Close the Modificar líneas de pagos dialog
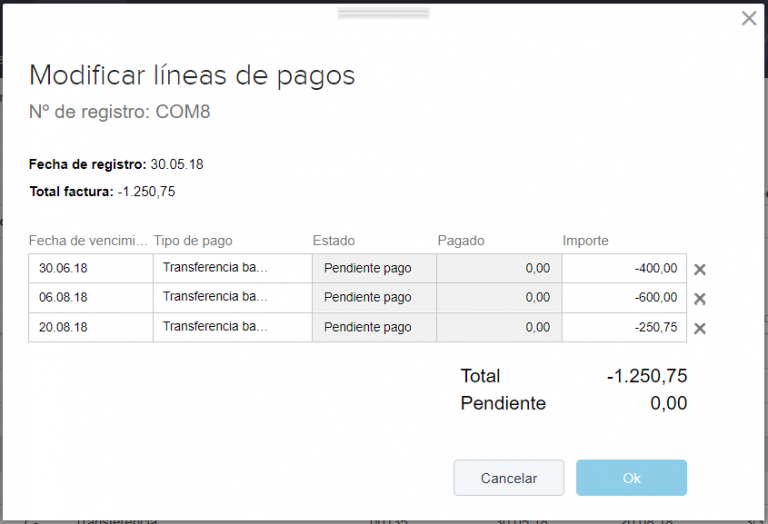The height and width of the screenshot is (524, 768). [748, 18]
